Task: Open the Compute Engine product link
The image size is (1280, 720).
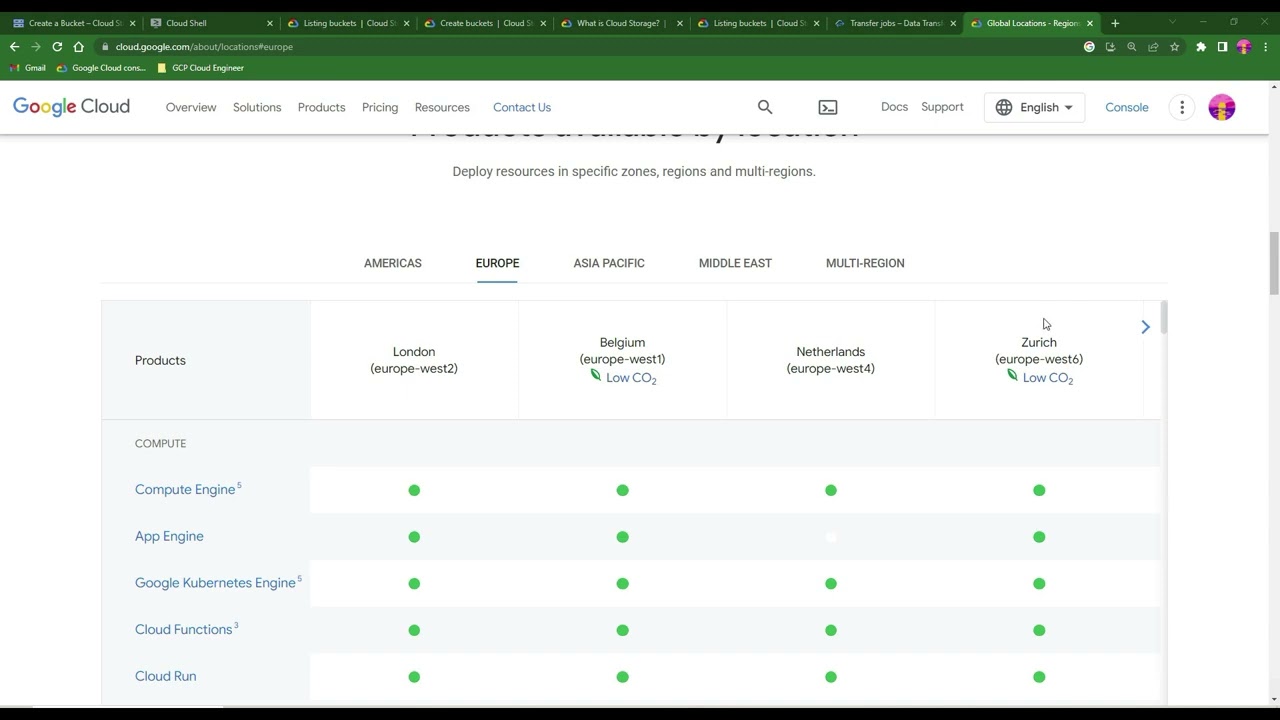Action: tap(185, 490)
